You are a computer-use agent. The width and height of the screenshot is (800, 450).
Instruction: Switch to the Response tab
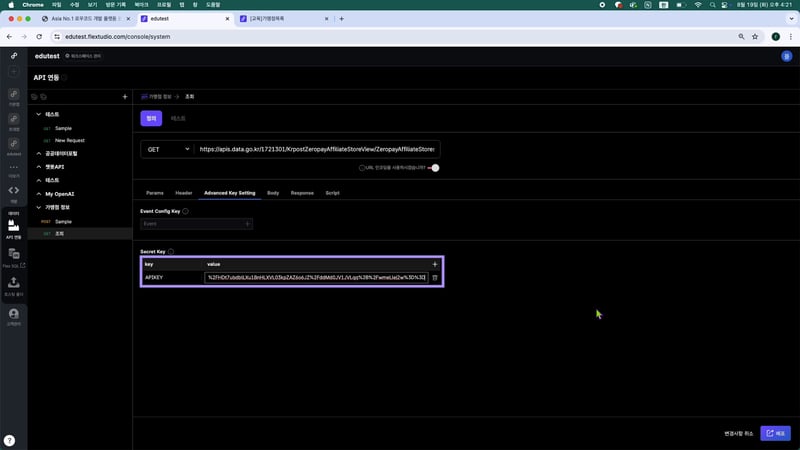[301, 192]
